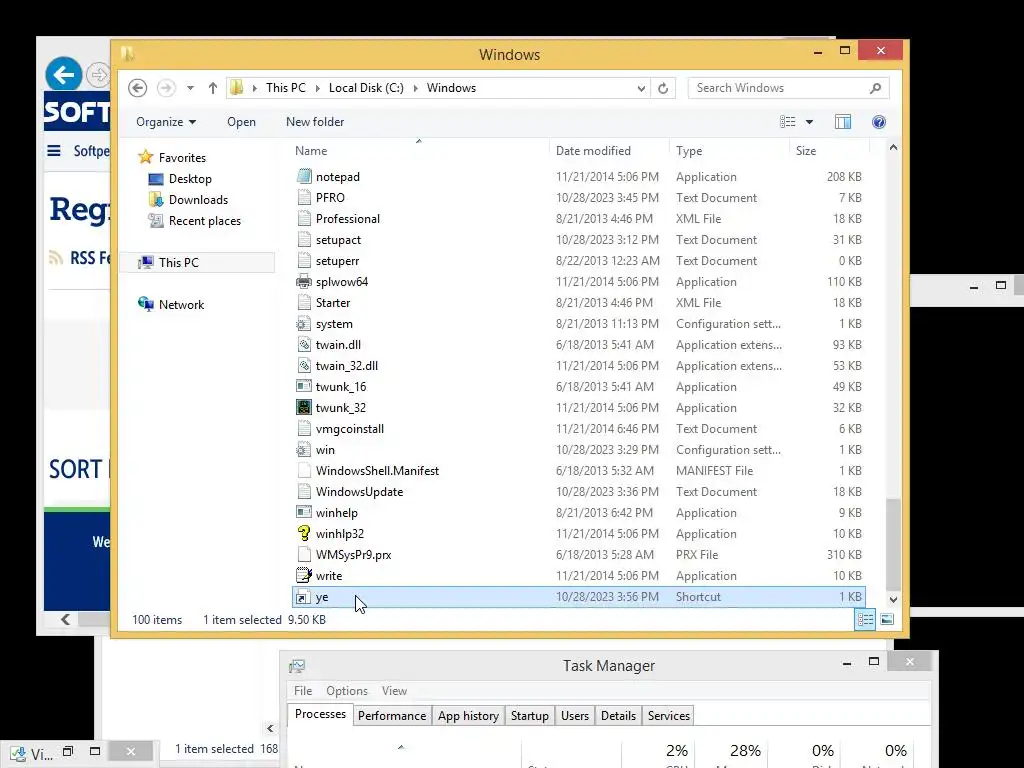
Task: Select the Professional XML file
Action: (578, 219)
